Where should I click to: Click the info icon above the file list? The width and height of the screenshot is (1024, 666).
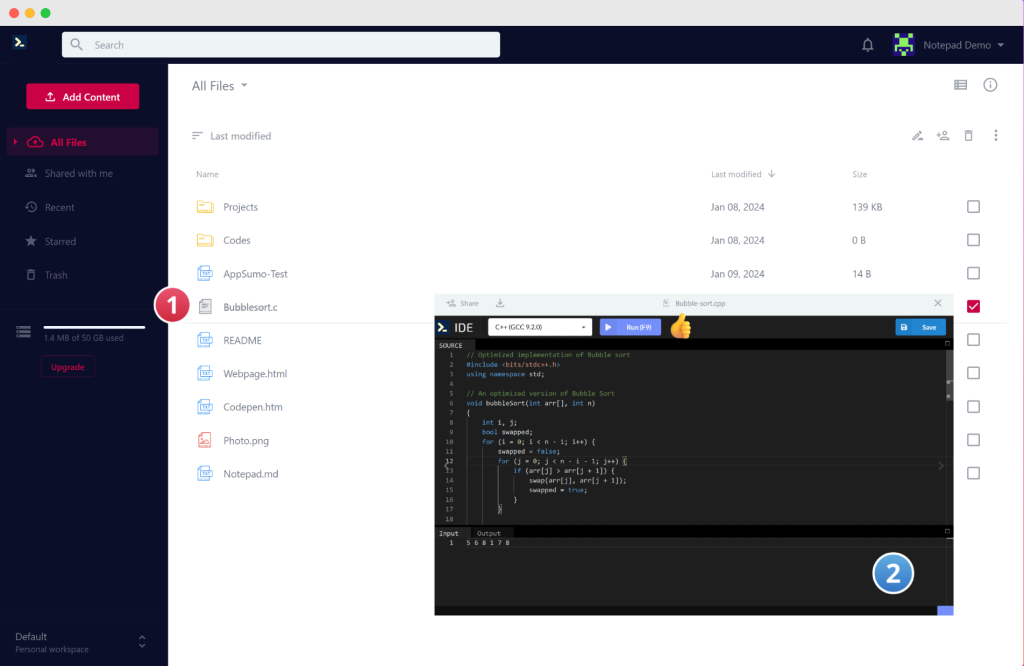[990, 85]
